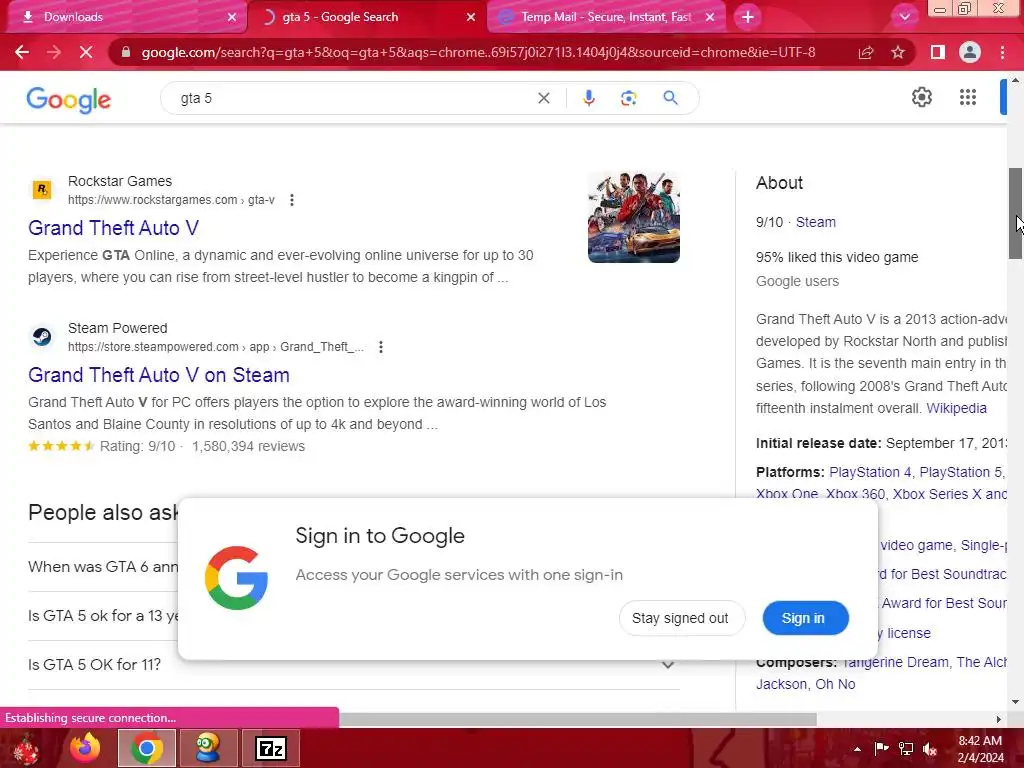Open more options for Steam Powered result
The image size is (1024, 768).
click(381, 347)
